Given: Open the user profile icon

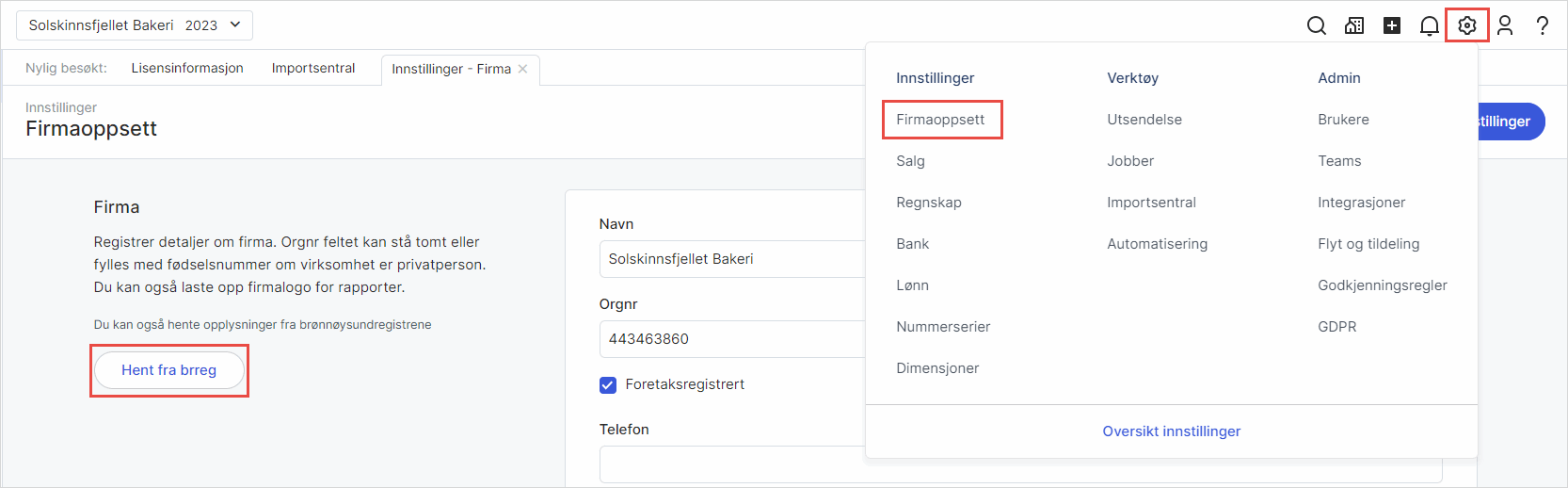Looking at the screenshot, I should coord(1504,25).
